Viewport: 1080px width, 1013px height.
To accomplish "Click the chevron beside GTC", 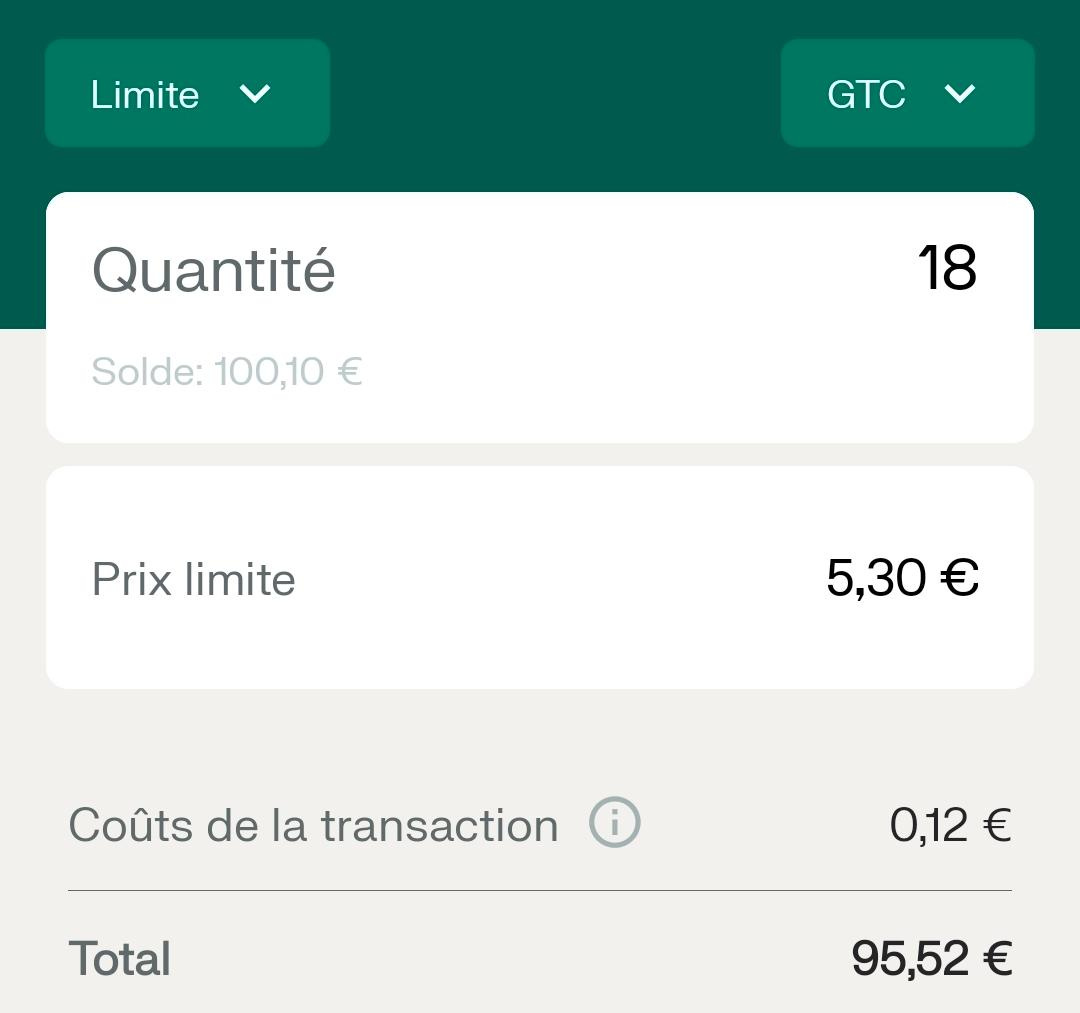I will pyautogui.click(x=959, y=95).
